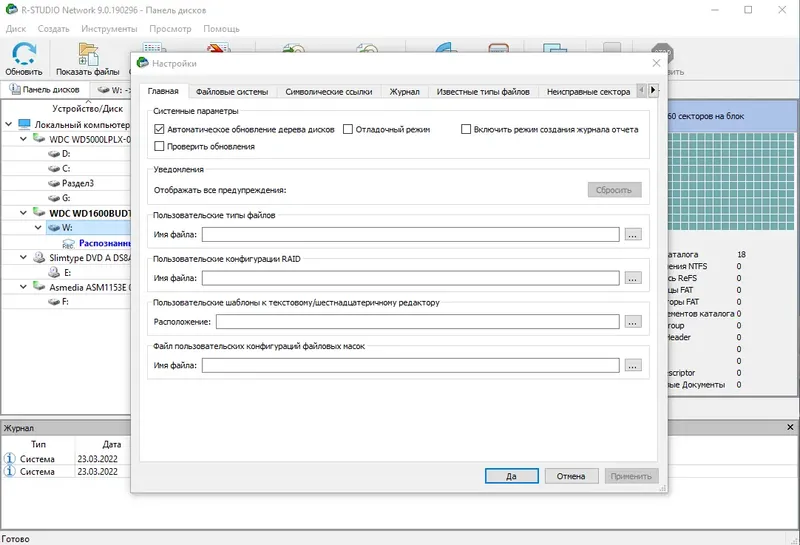Screen dimensions: 800x545
Task: Open the Диск menu
Action: [x=16, y=29]
